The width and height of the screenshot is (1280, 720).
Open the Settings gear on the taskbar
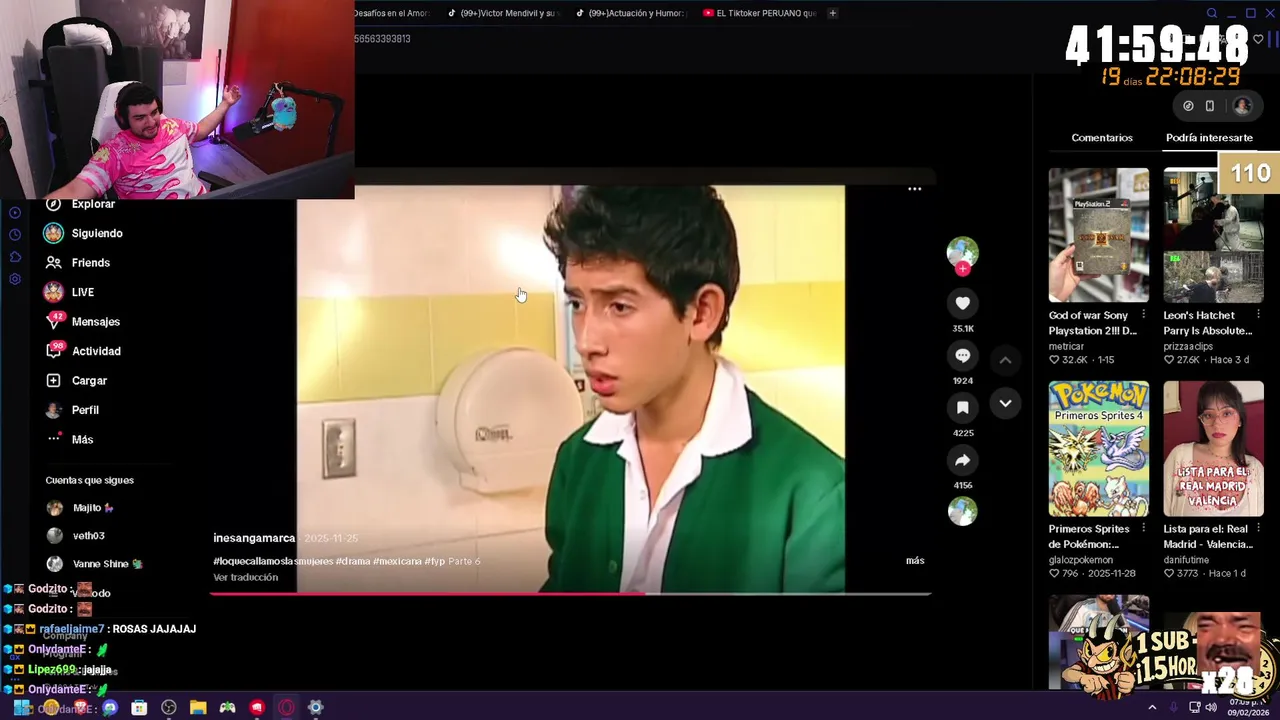[315, 707]
